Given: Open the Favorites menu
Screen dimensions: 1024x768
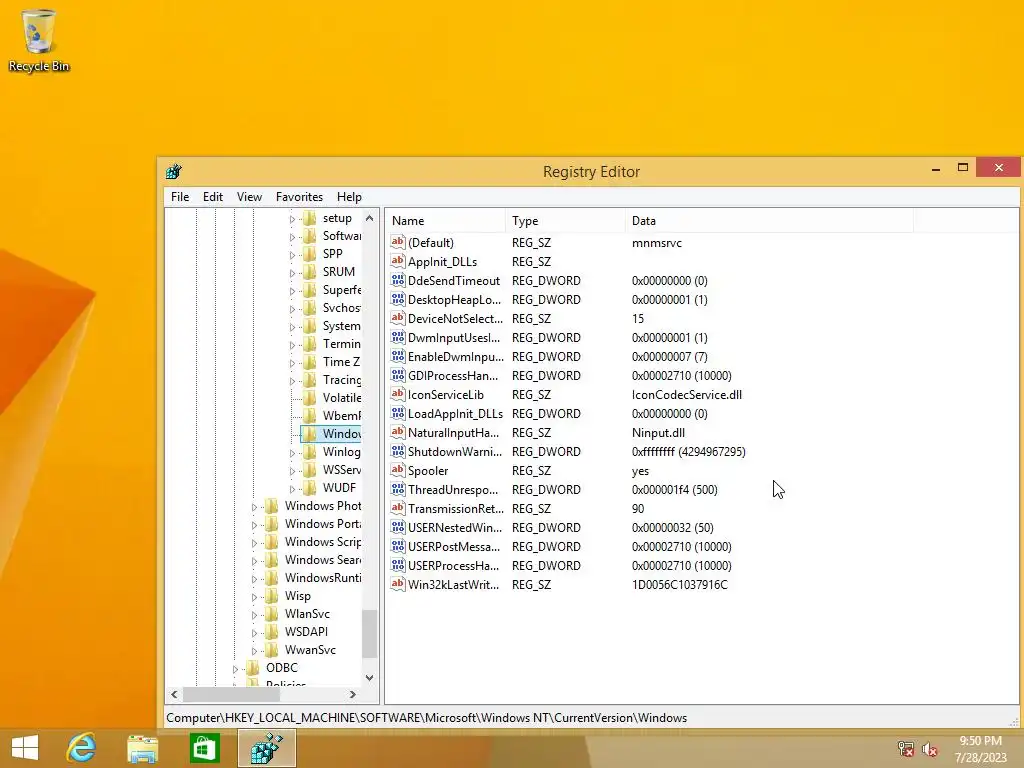Looking at the screenshot, I should tap(299, 197).
